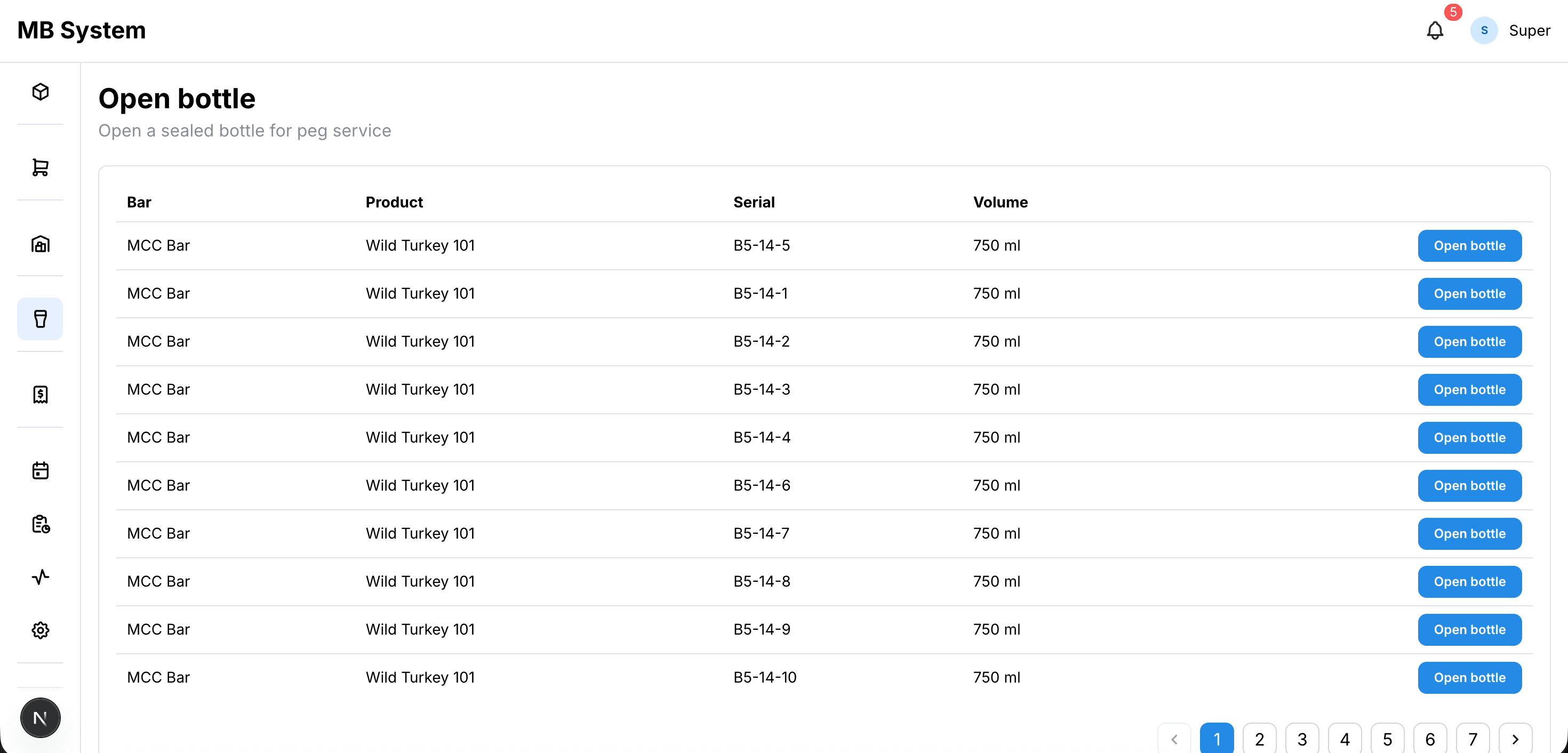Open bottle for serial B5-14-8
Image resolution: width=1568 pixels, height=753 pixels.
1469,582
